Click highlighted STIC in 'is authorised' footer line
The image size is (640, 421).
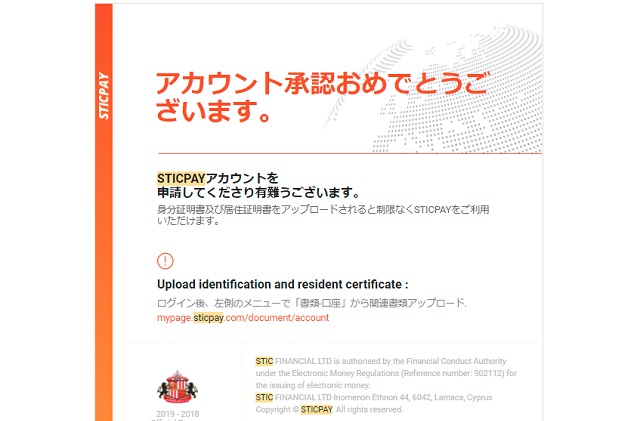(x=264, y=361)
